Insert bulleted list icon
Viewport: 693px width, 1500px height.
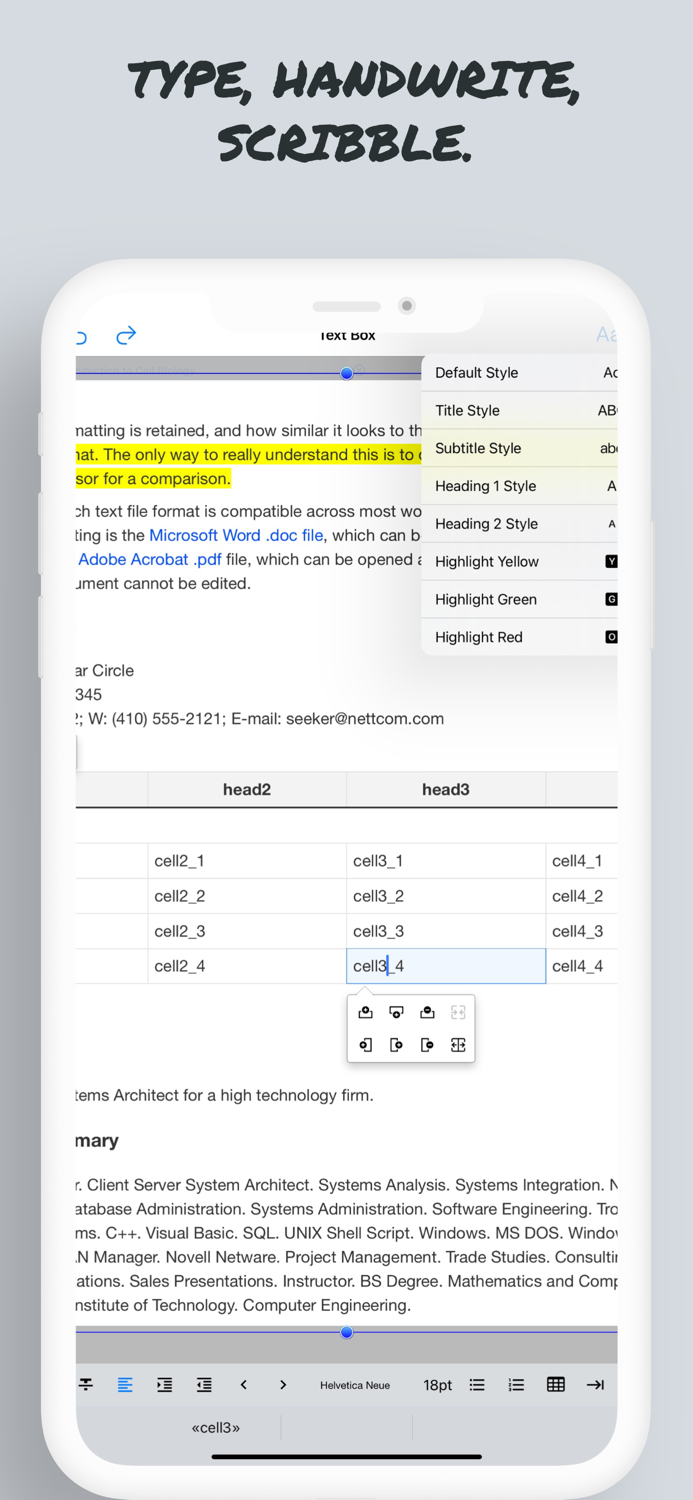477,1385
